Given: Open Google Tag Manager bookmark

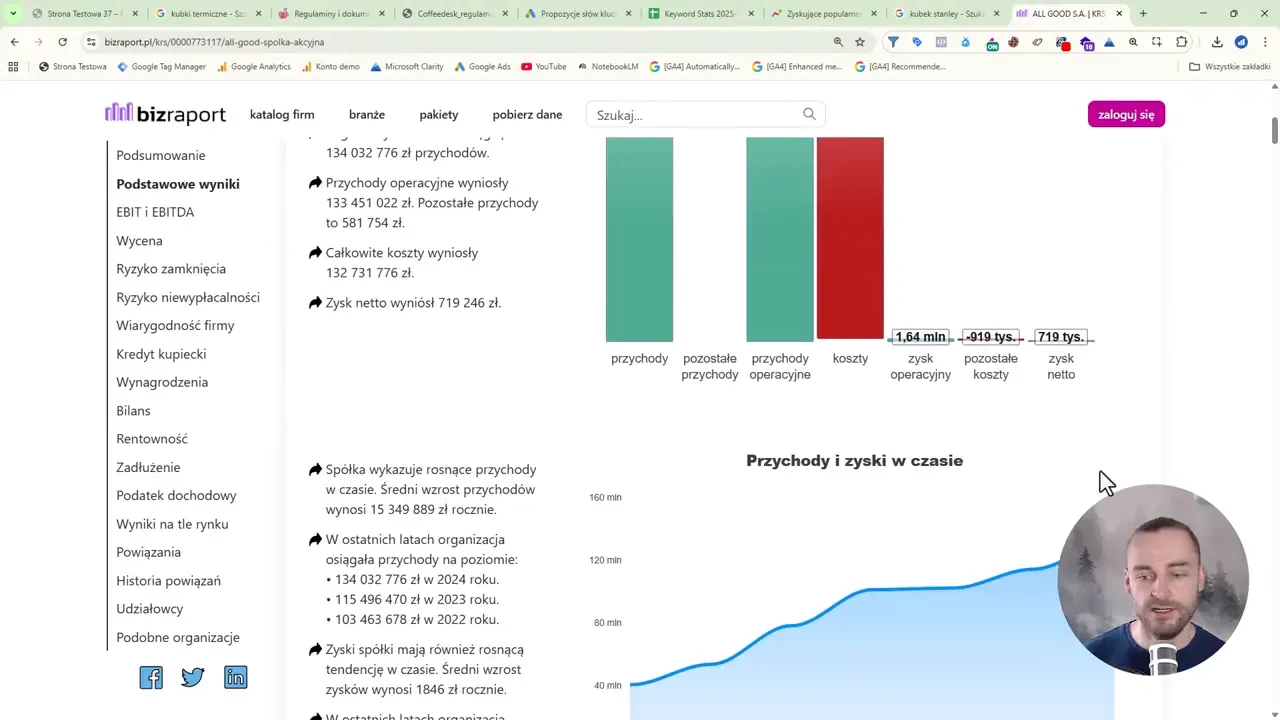Looking at the screenshot, I should point(161,66).
